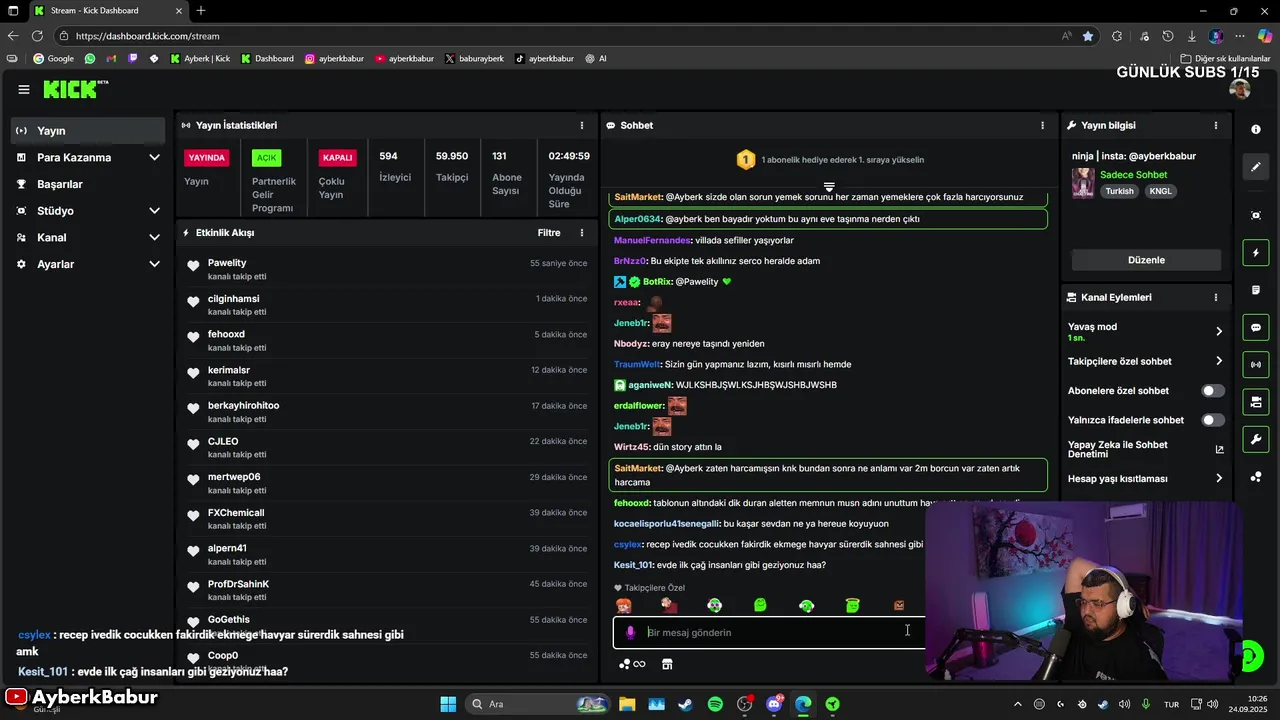Open the Dashboard bookmark
1280x720 pixels.
coord(267,59)
